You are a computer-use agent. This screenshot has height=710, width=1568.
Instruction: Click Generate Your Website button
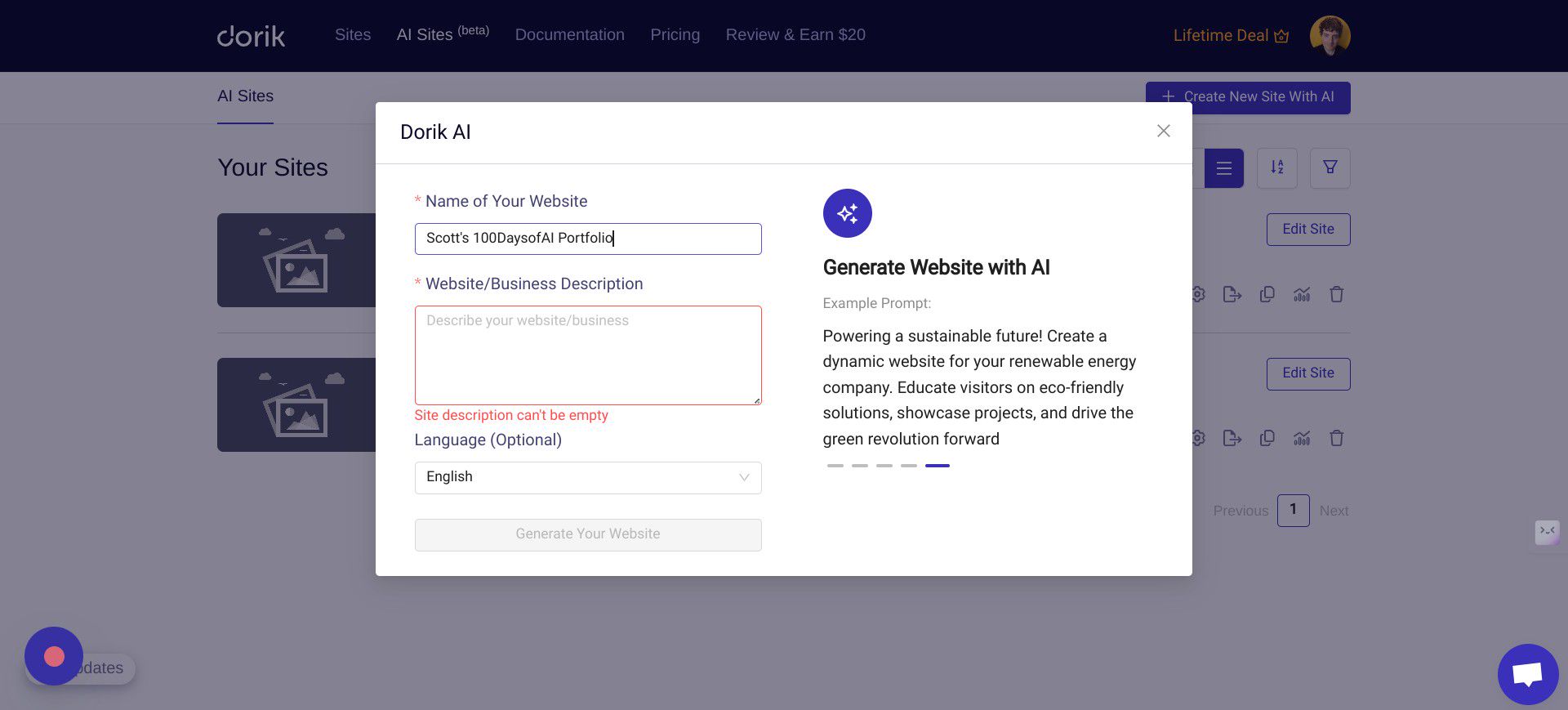588,534
